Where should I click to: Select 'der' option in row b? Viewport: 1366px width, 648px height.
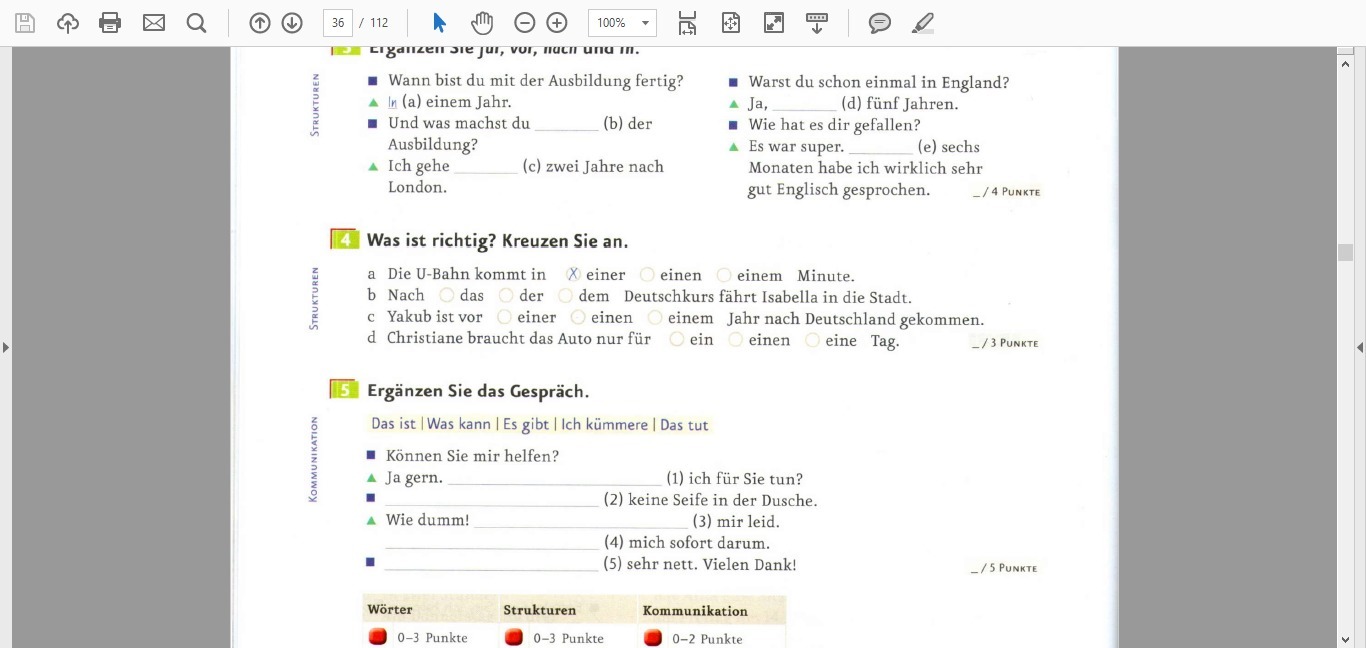(506, 295)
